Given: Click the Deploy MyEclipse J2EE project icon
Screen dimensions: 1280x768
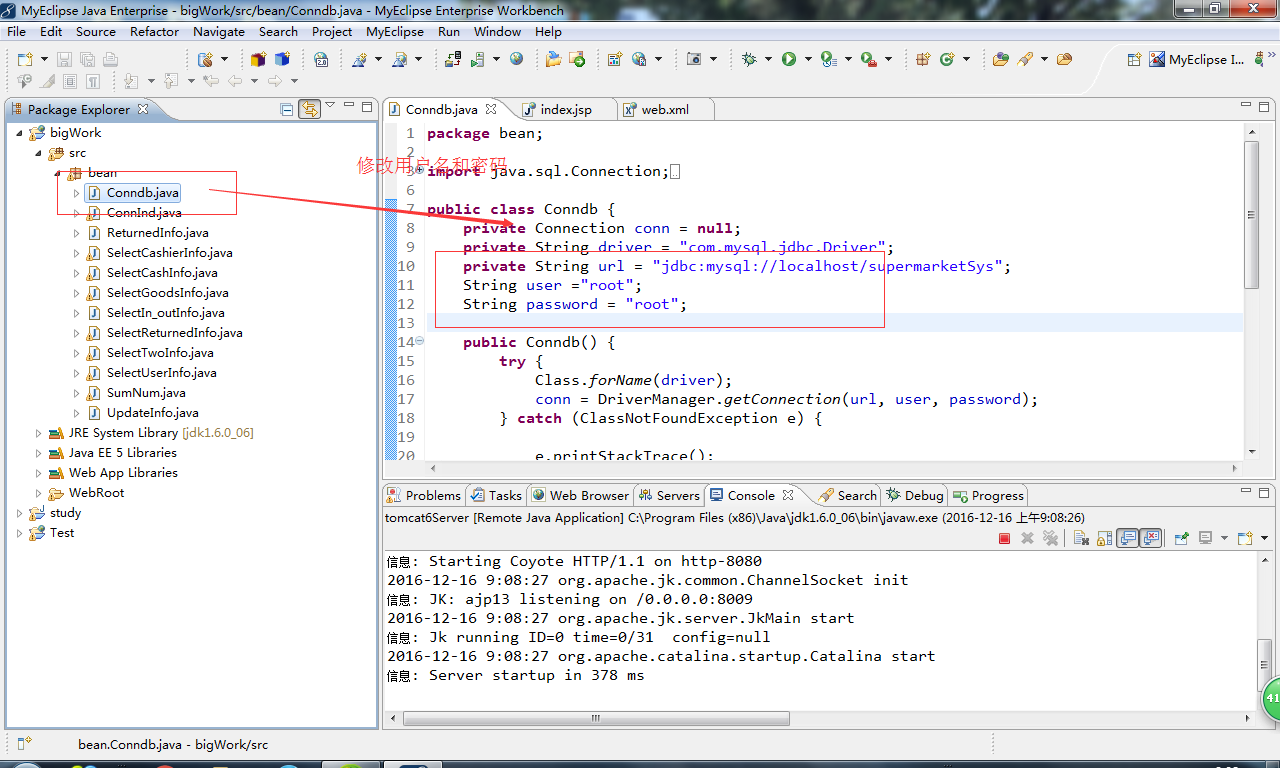Looking at the screenshot, I should click(452, 59).
